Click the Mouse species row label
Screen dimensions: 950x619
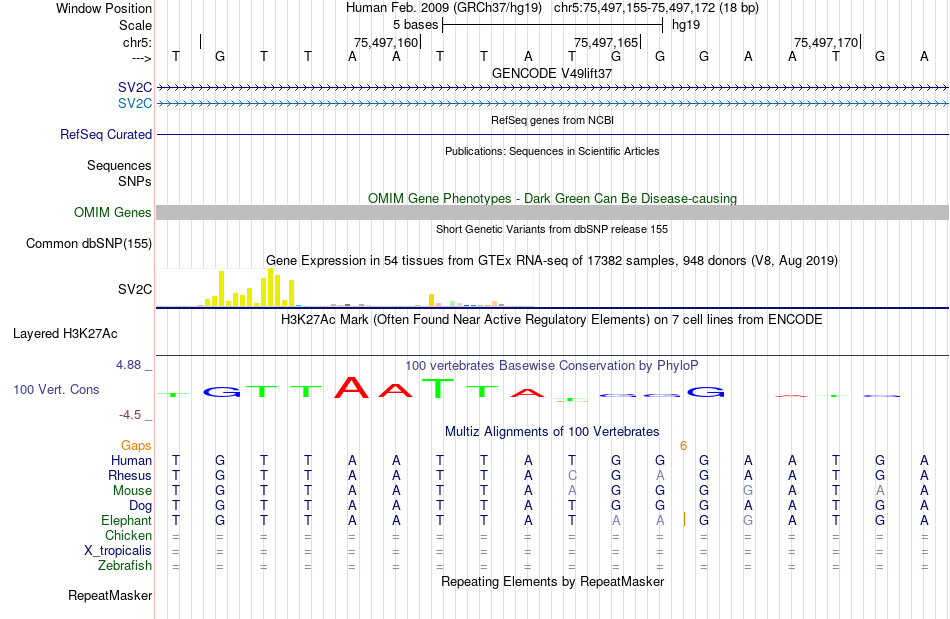click(x=132, y=491)
